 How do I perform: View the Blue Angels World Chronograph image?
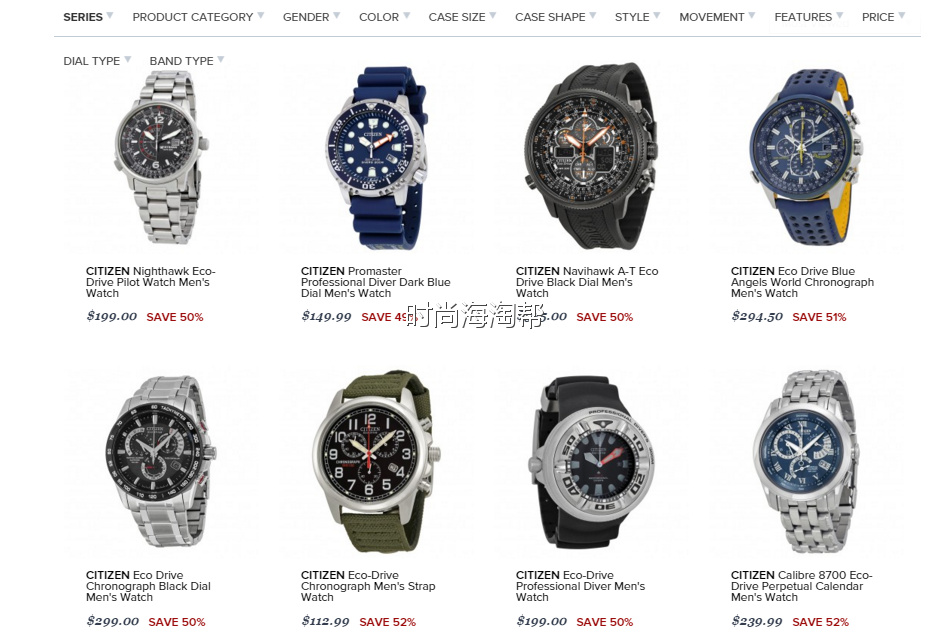806,157
